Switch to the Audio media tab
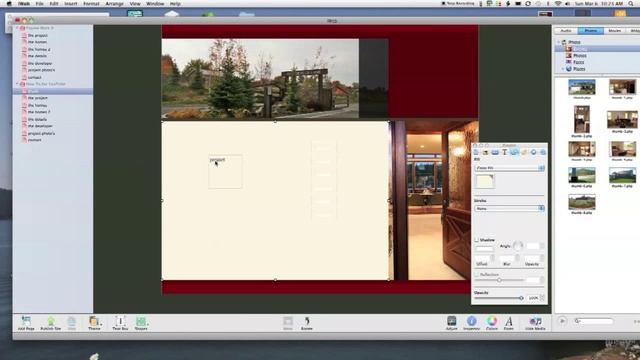Screen dimensions: 640x360 (566, 31)
